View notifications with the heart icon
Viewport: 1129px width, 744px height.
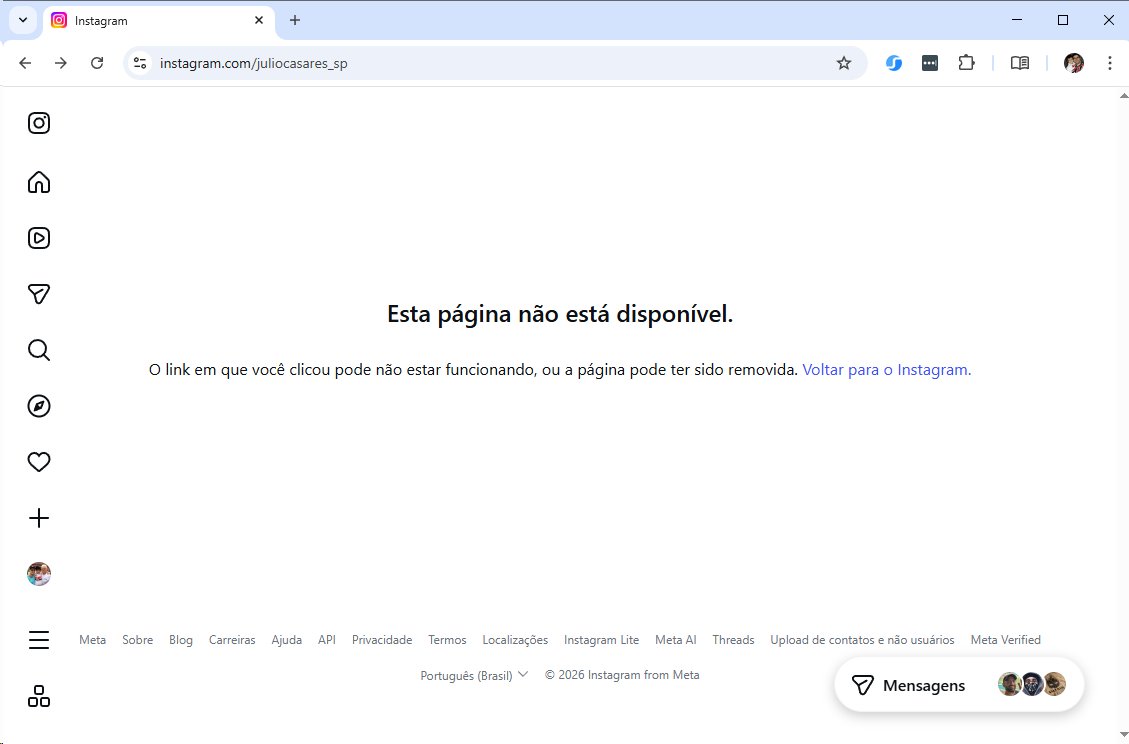pyautogui.click(x=38, y=461)
